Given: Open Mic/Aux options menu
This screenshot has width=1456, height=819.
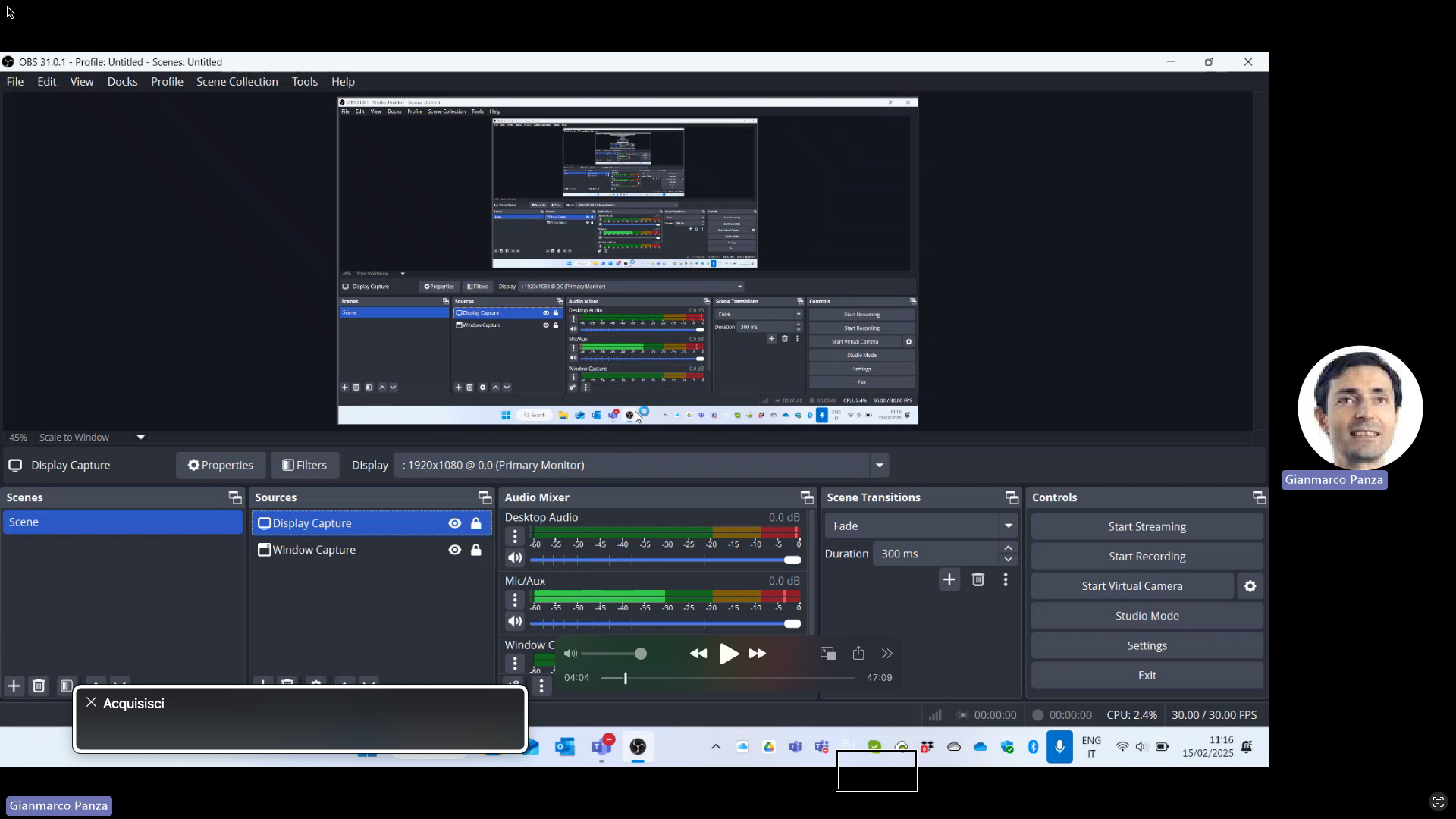Looking at the screenshot, I should [515, 601].
